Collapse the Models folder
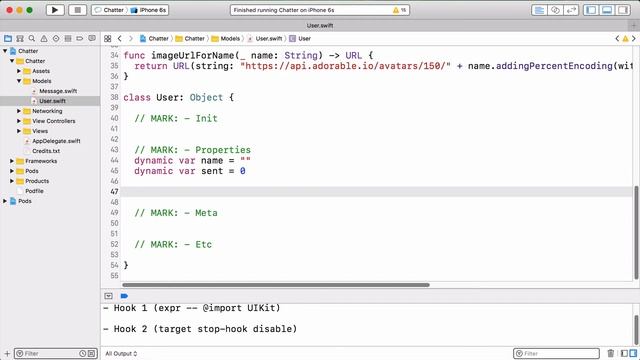This screenshot has height=360, width=640. click(19, 81)
